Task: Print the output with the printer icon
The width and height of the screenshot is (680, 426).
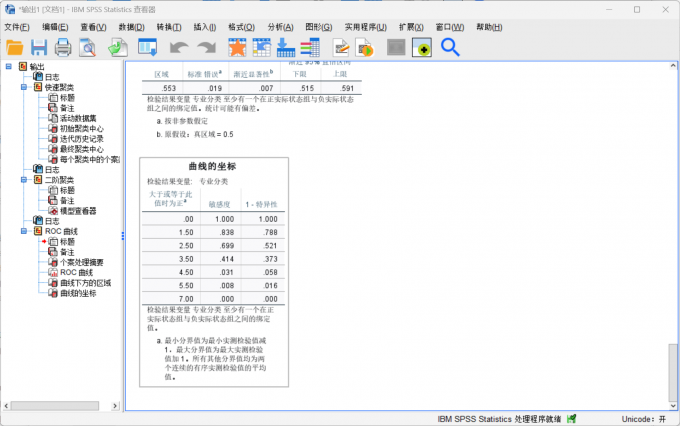Action: (x=63, y=47)
